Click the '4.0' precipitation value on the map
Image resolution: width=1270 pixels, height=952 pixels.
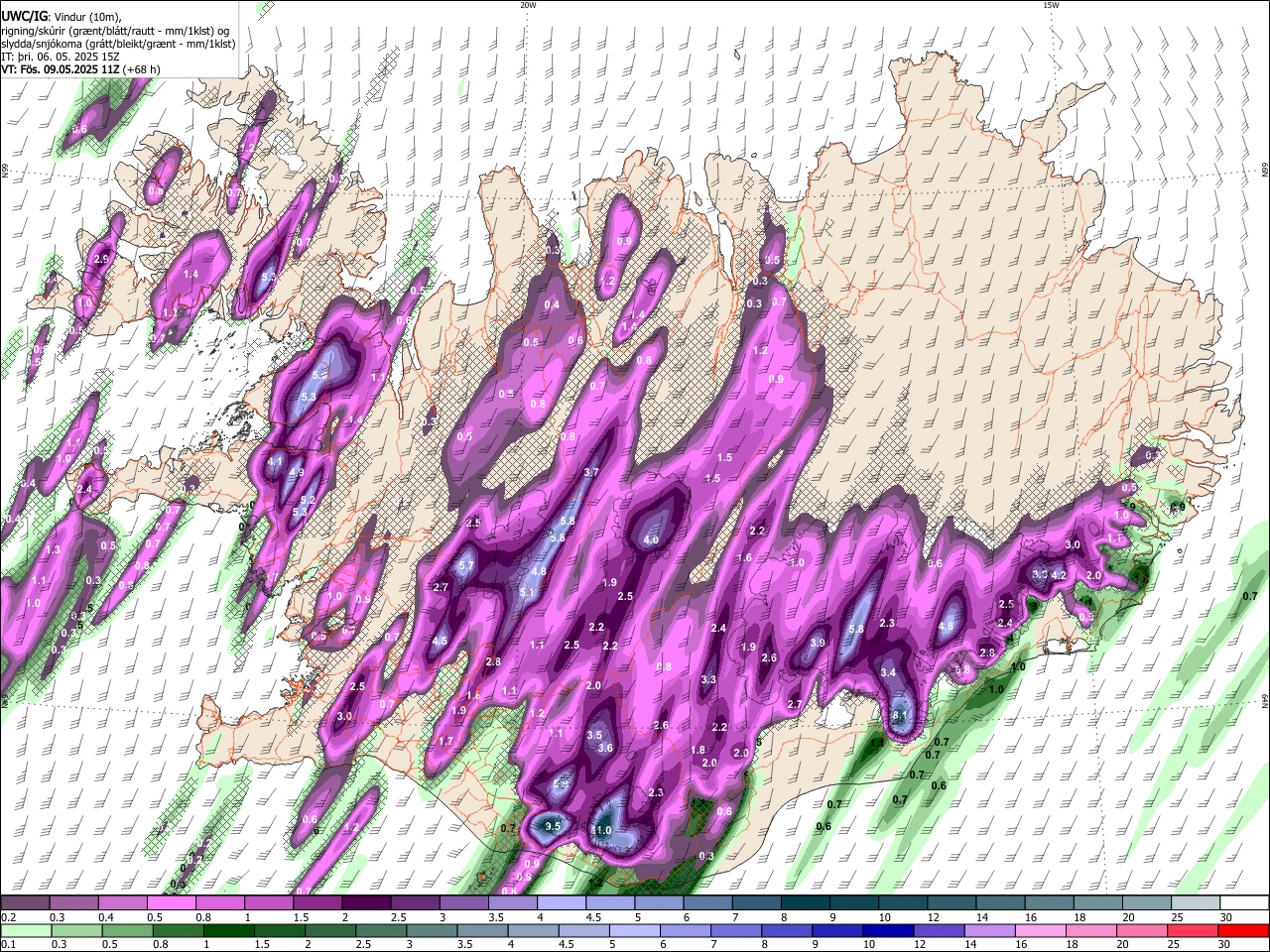[x=651, y=540]
